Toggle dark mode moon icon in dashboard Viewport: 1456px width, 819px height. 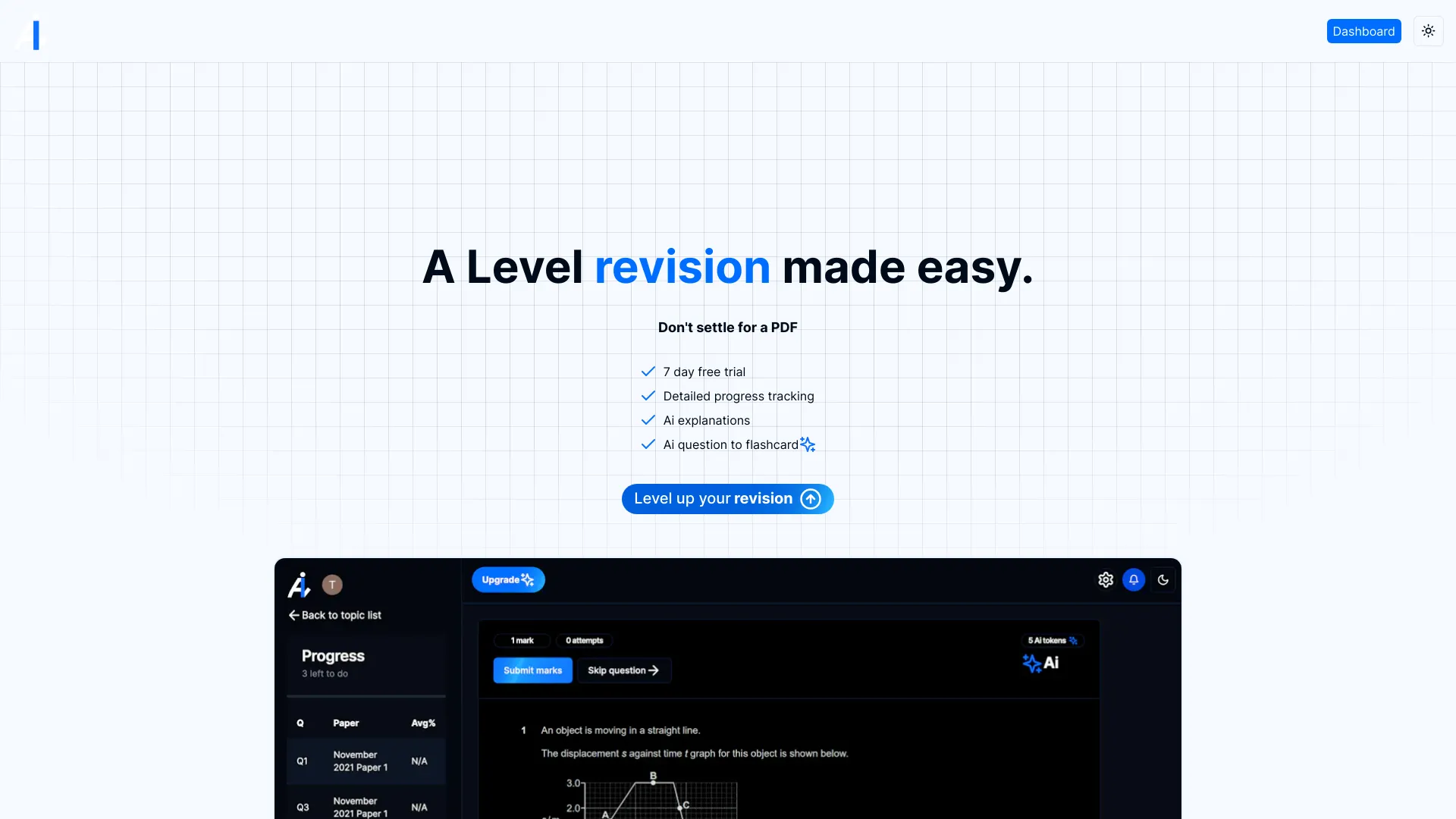coord(1163,580)
